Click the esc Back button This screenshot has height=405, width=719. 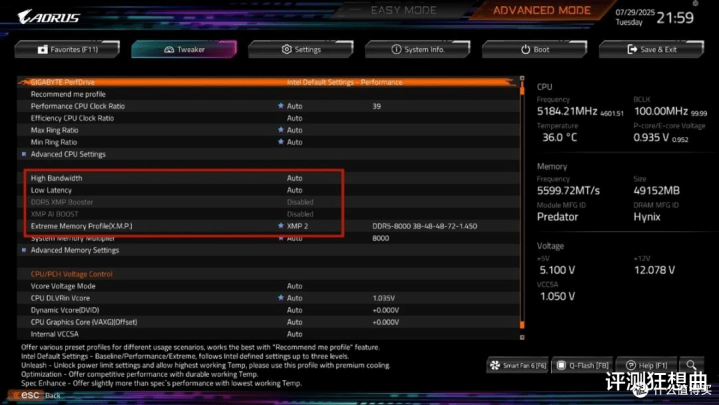click(x=36, y=395)
